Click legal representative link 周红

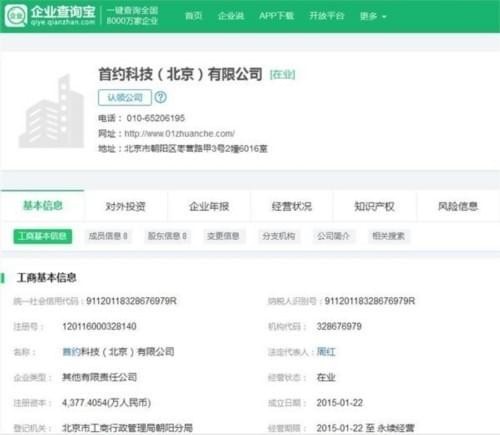tap(326, 352)
